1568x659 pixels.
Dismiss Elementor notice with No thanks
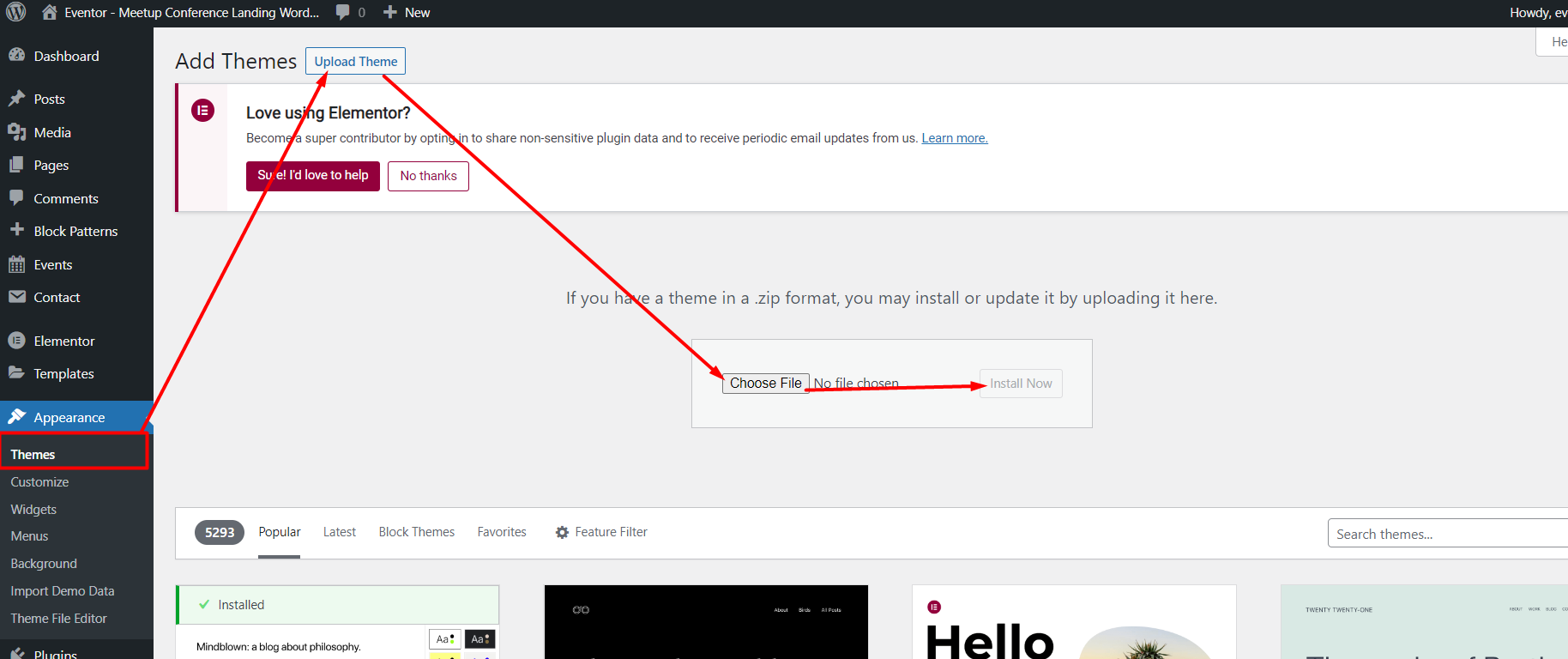pos(428,176)
